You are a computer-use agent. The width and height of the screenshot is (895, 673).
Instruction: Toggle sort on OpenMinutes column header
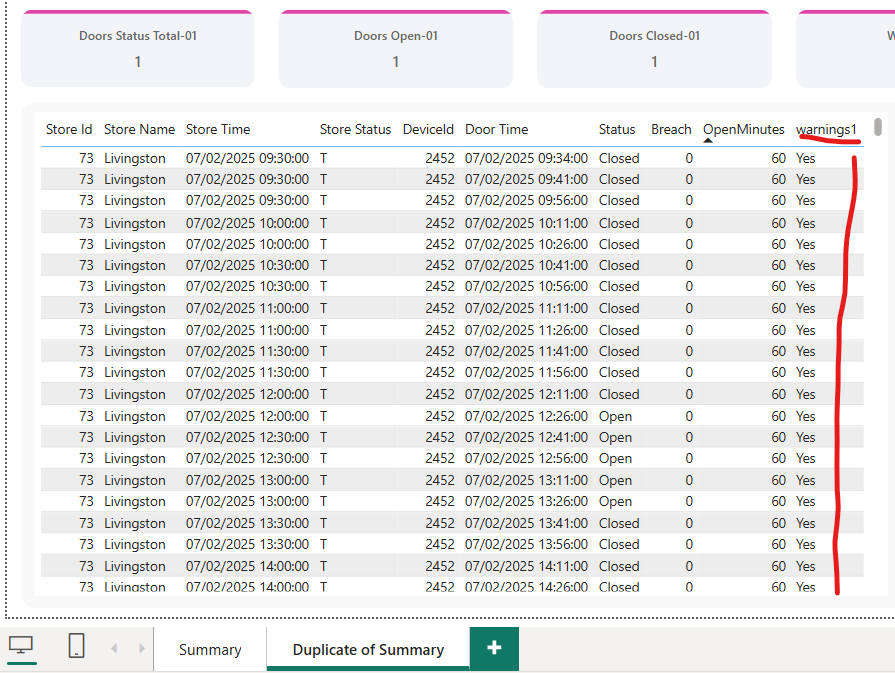point(744,130)
